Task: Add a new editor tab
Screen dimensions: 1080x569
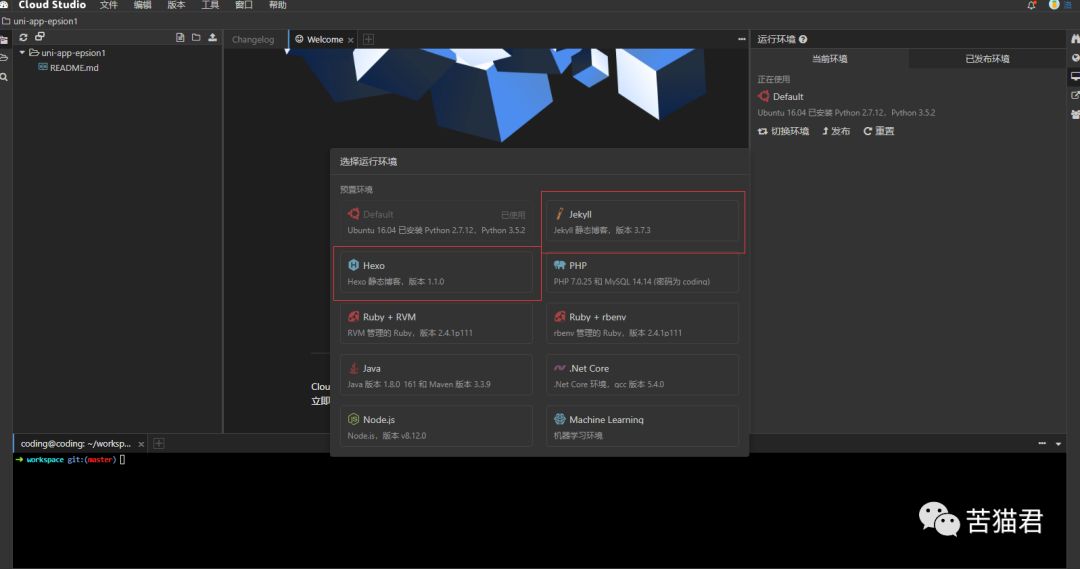Action: (368, 39)
